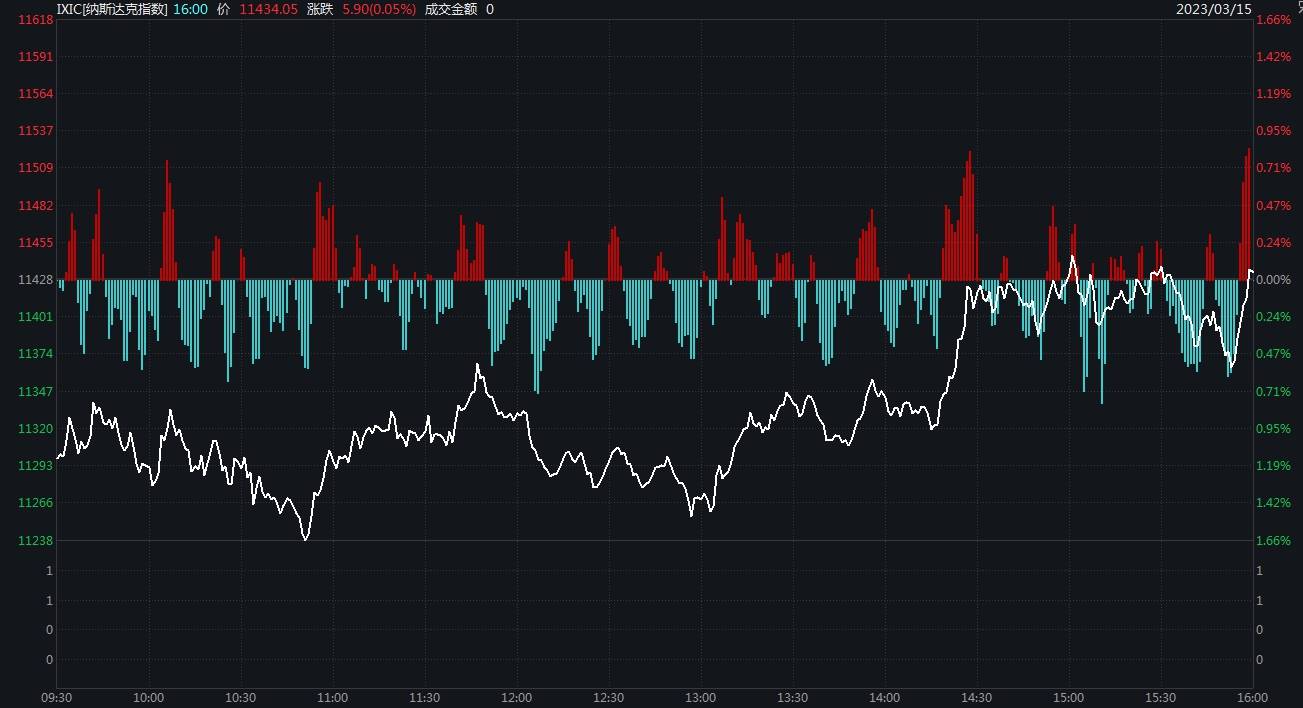Click the 0.00% right axis label
Image resolution: width=1303 pixels, height=708 pixels.
click(1273, 280)
